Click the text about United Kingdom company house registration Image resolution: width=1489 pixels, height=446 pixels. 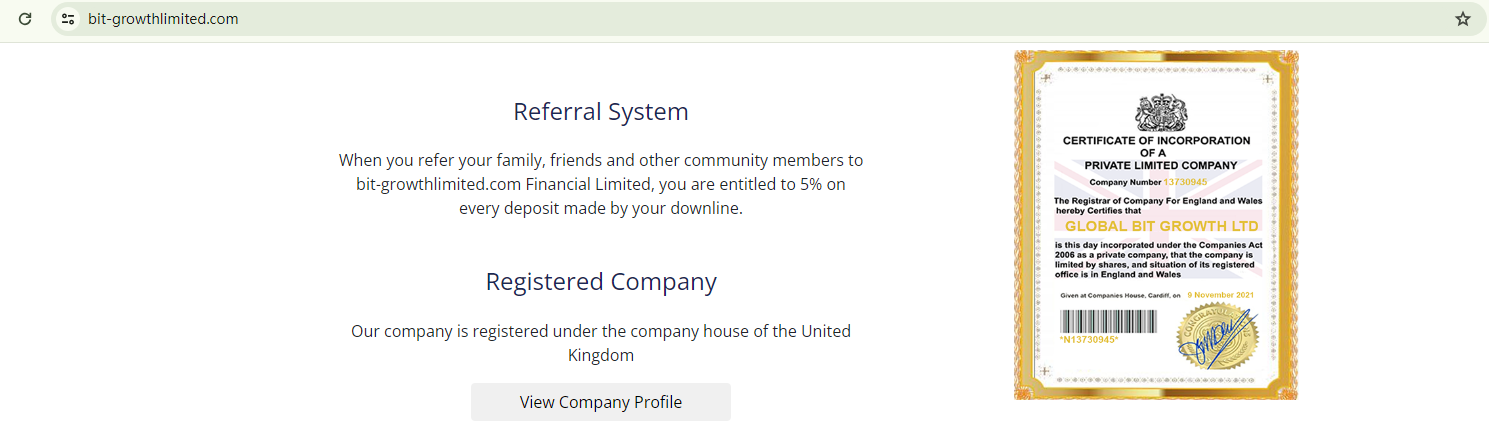click(x=600, y=342)
